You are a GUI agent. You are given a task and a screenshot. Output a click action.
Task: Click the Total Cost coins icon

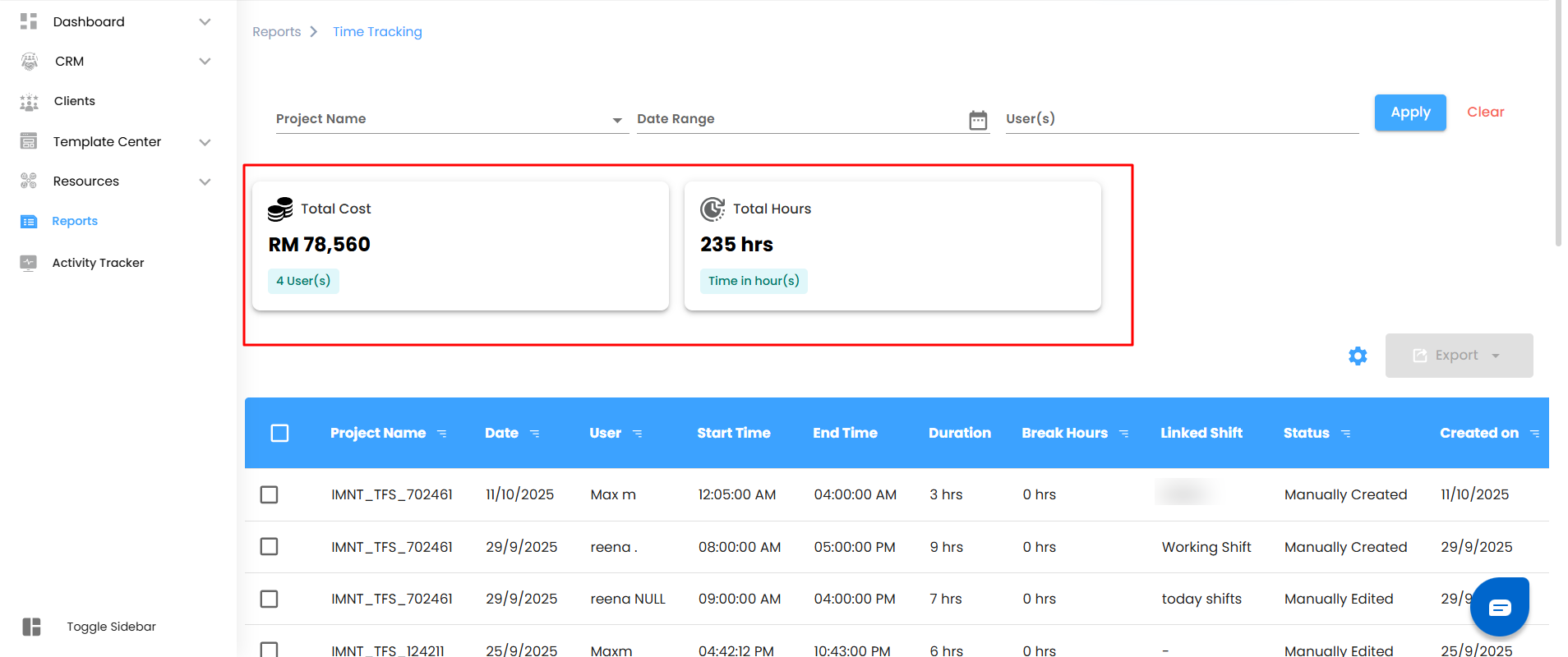coord(280,209)
